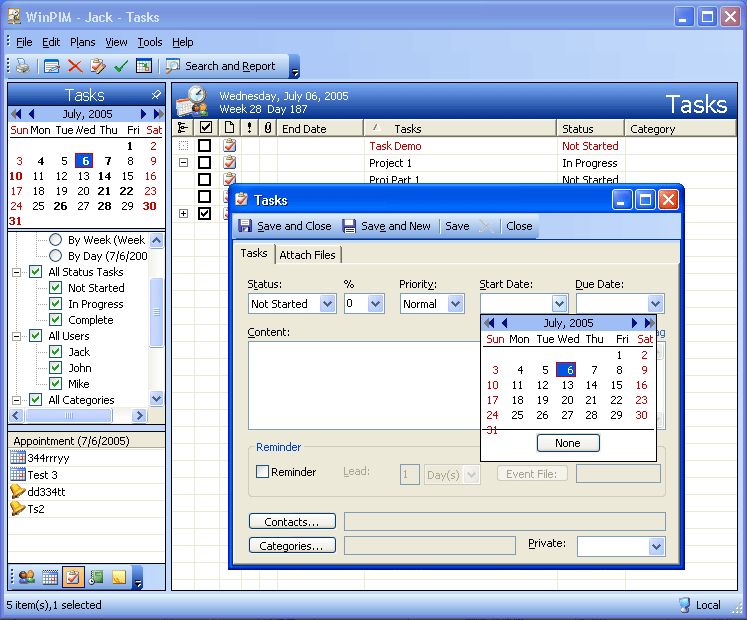Screen dimensions: 747x620
Task: Click the green checkmark toolbar icon
Action: point(120,66)
